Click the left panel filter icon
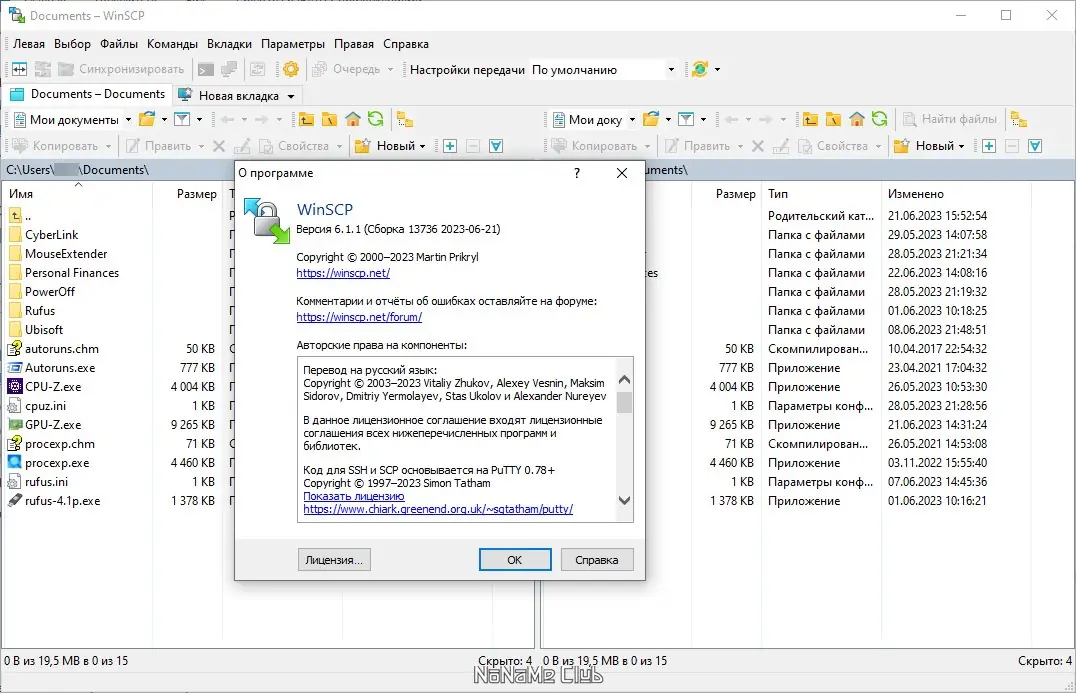1076x693 pixels. (182, 119)
